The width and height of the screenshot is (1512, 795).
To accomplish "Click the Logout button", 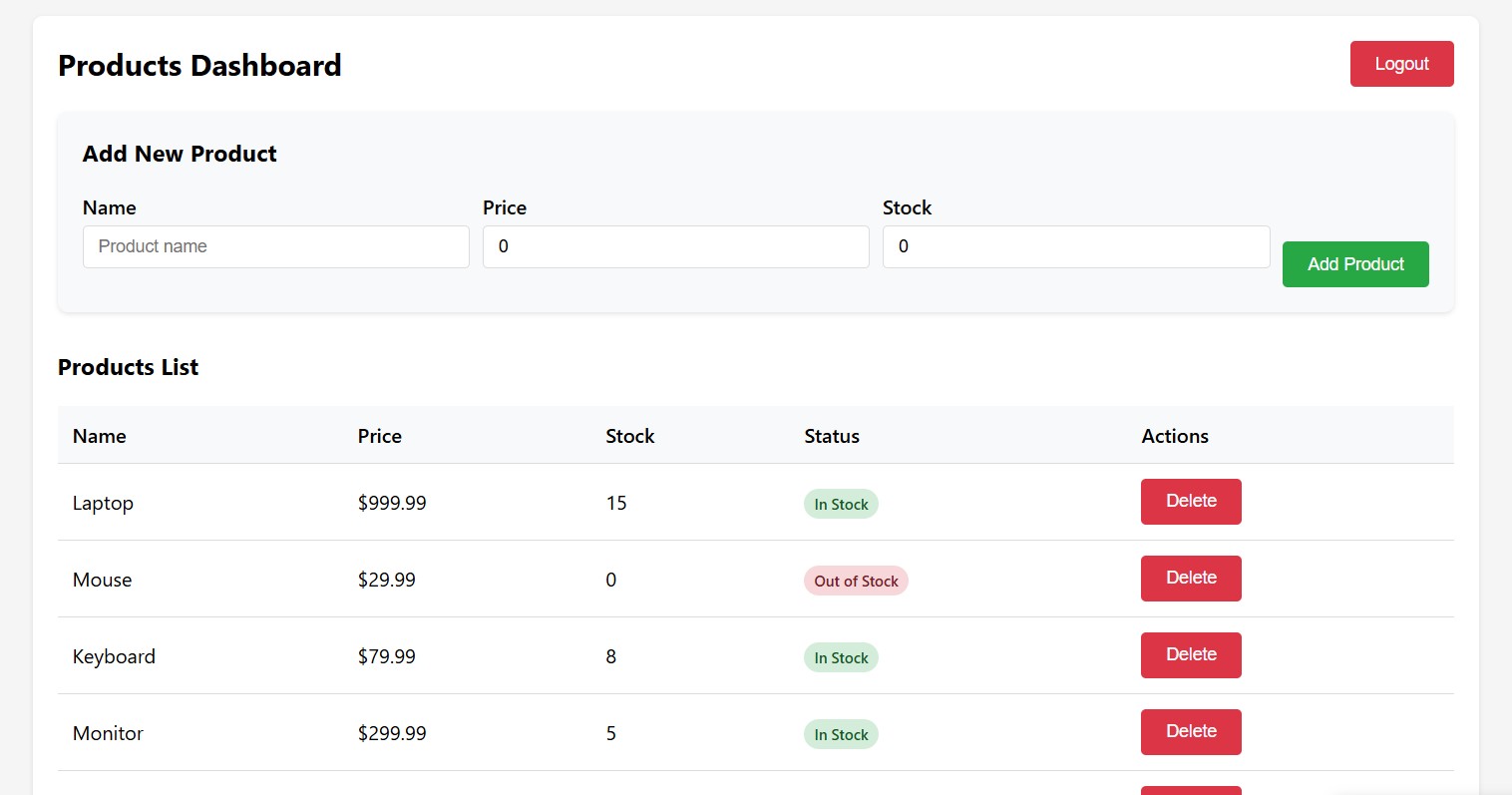I will [x=1401, y=63].
